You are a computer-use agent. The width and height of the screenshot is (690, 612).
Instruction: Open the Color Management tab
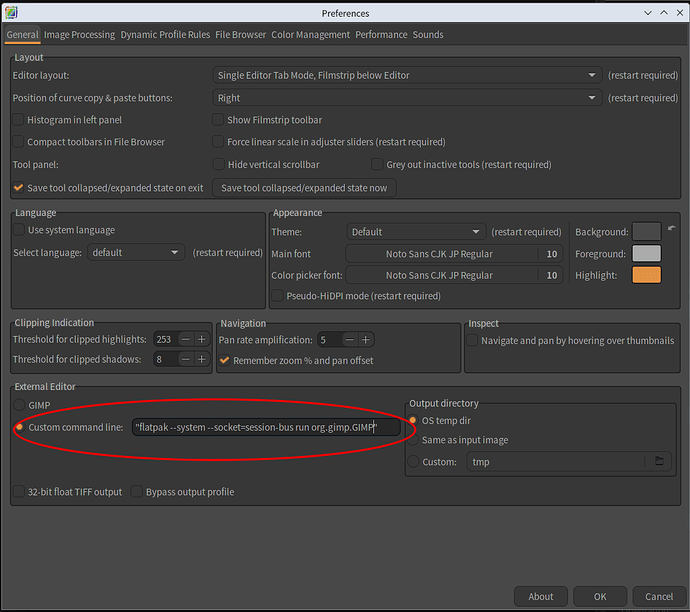(x=311, y=35)
